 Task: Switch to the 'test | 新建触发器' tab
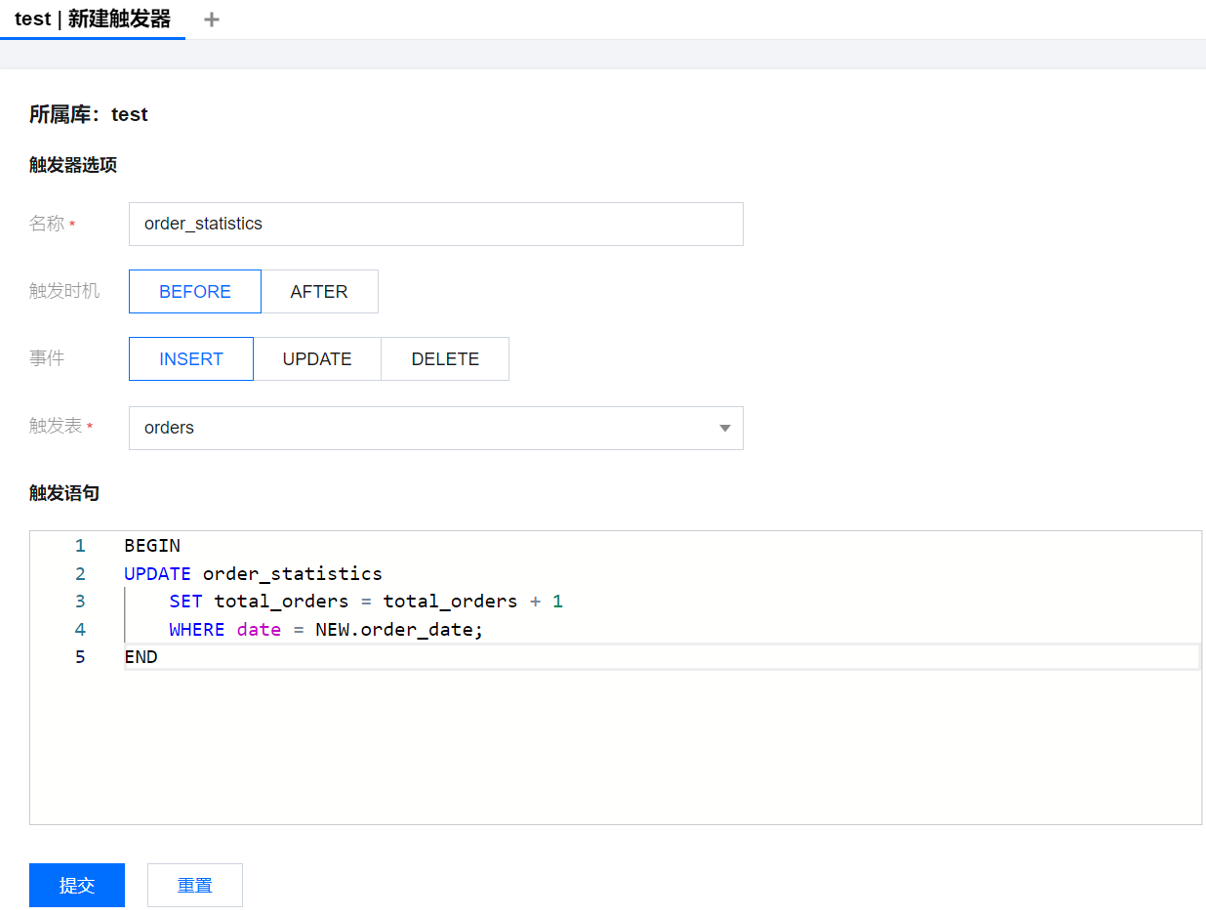click(x=92, y=20)
